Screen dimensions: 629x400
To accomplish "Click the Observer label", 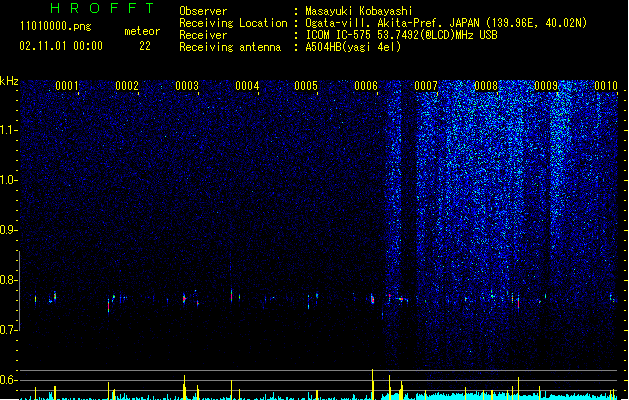I will (203, 11).
